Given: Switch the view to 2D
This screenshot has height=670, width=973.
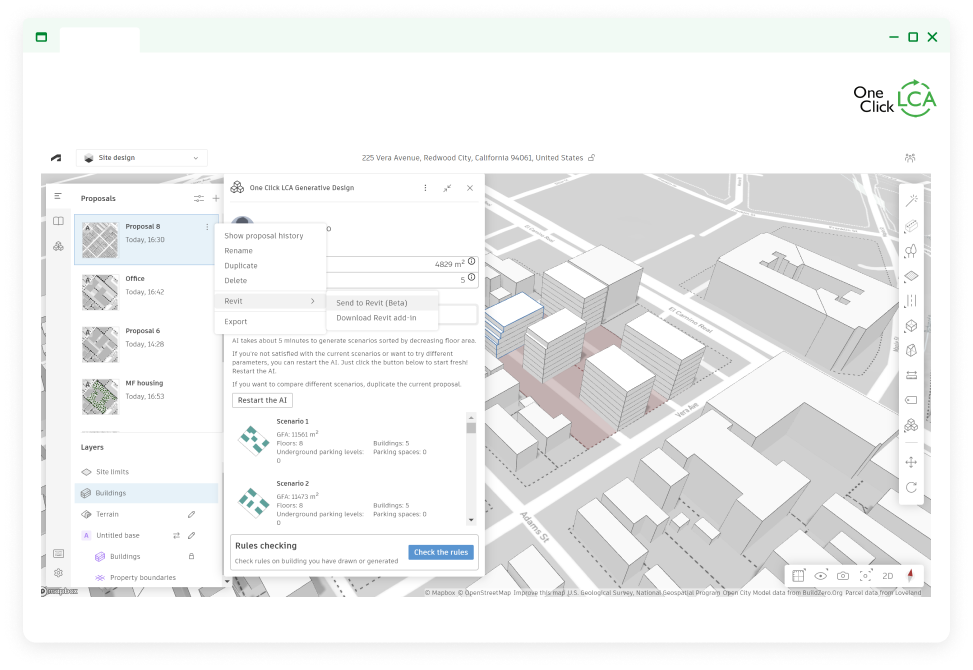Looking at the screenshot, I should pos(888,576).
